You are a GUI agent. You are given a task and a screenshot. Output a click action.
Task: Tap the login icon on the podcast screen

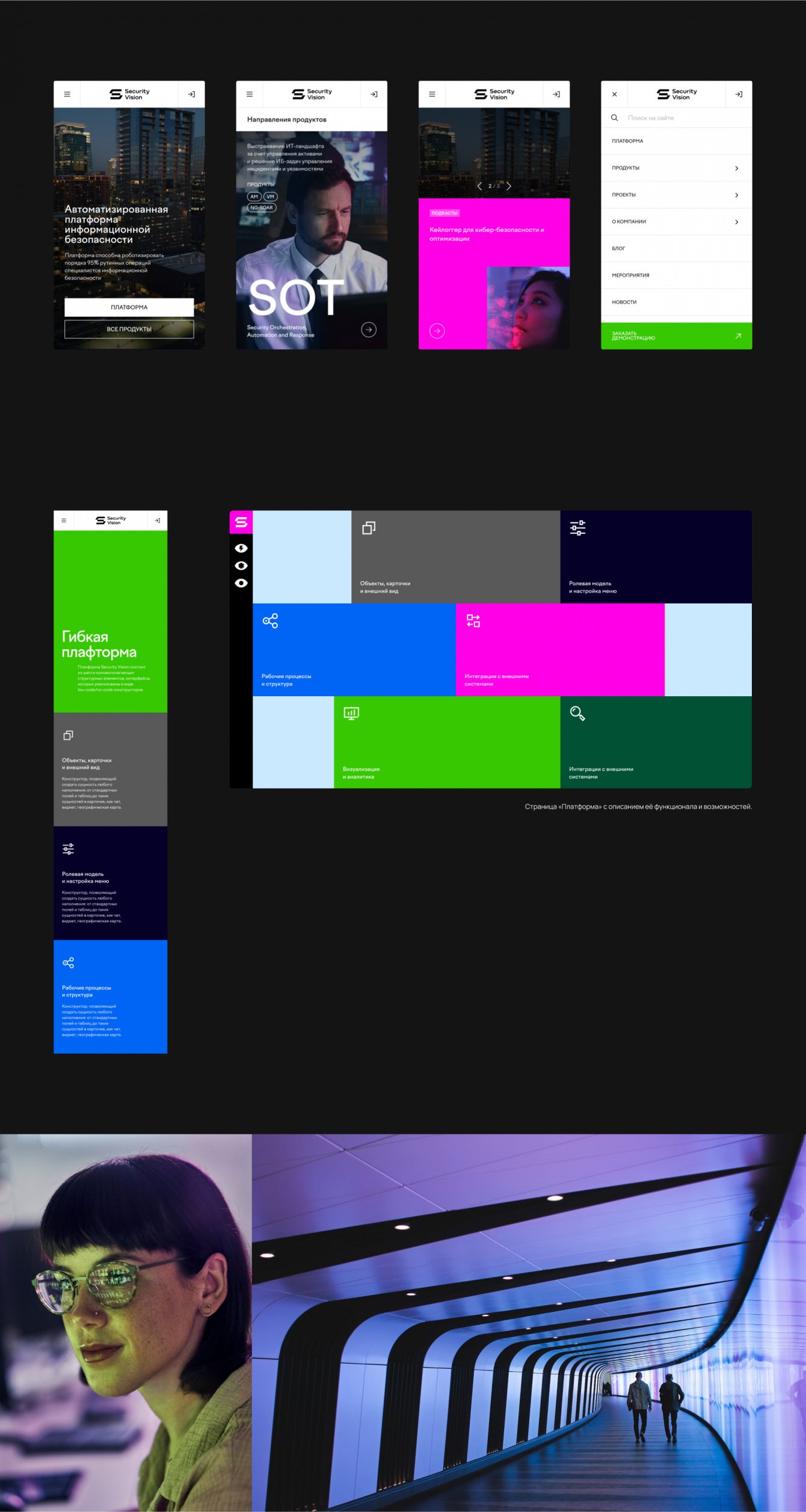point(556,94)
